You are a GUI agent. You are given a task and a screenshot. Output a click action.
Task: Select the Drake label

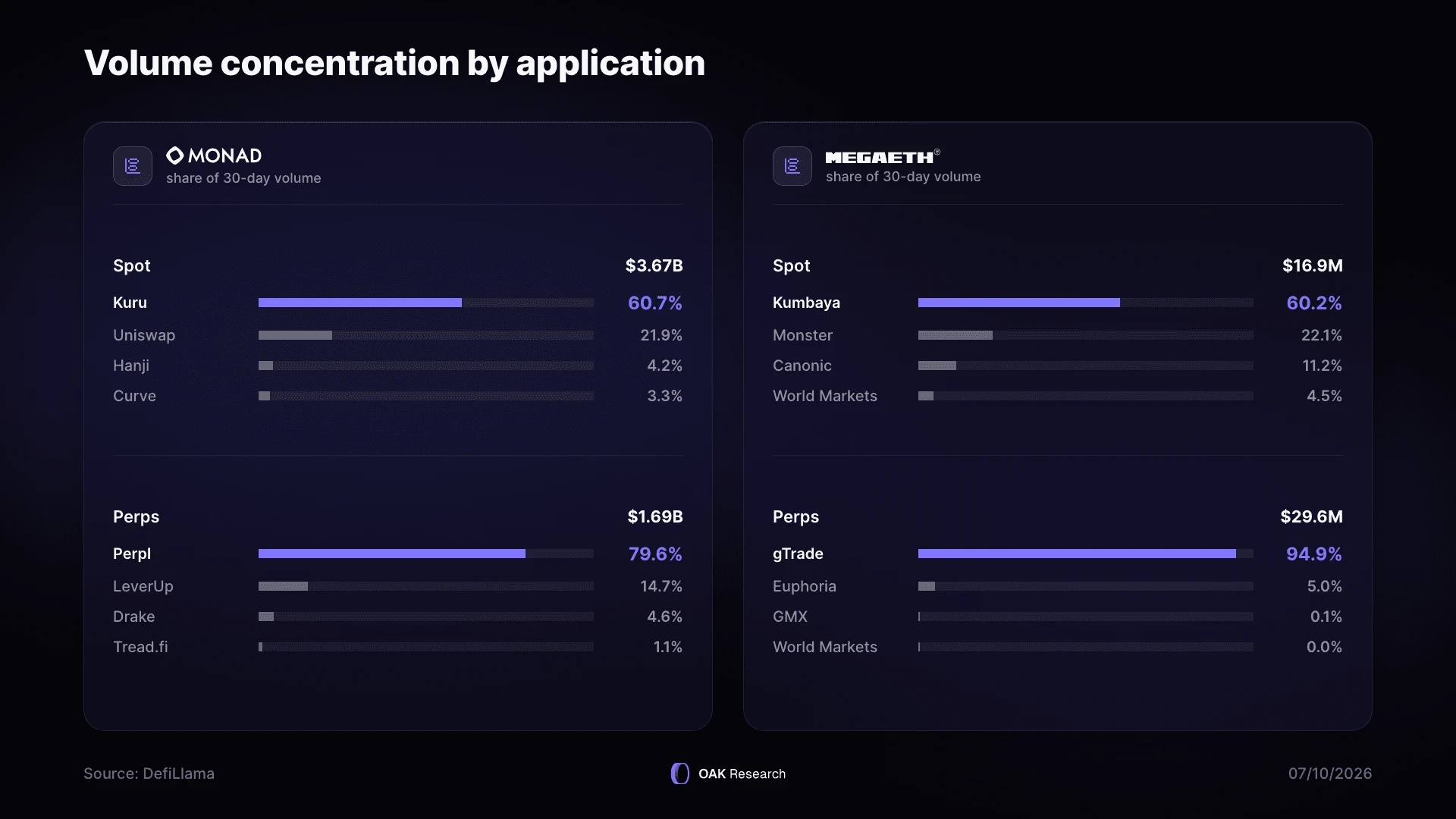(x=134, y=617)
